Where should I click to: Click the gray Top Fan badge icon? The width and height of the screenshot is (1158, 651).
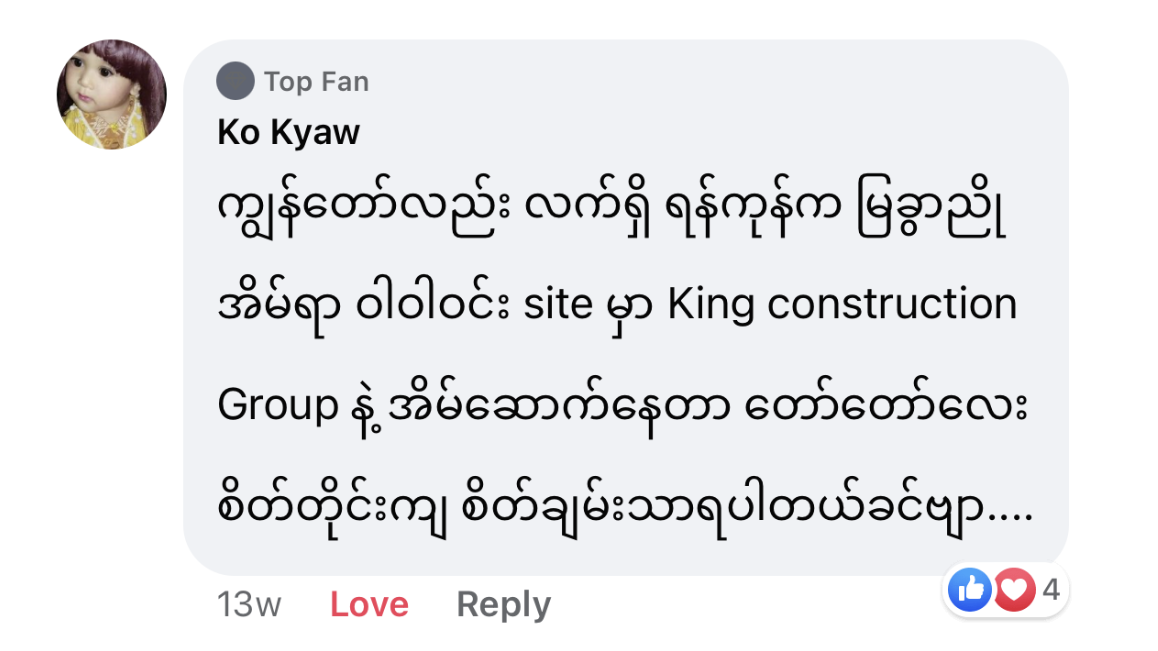[x=235, y=81]
